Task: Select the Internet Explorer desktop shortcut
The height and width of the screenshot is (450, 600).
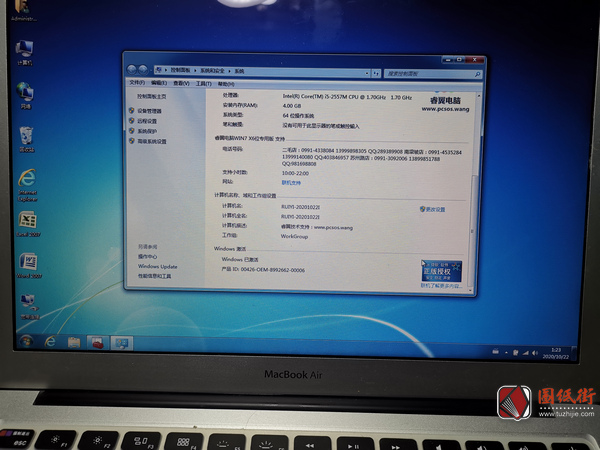Action: click(x=27, y=185)
